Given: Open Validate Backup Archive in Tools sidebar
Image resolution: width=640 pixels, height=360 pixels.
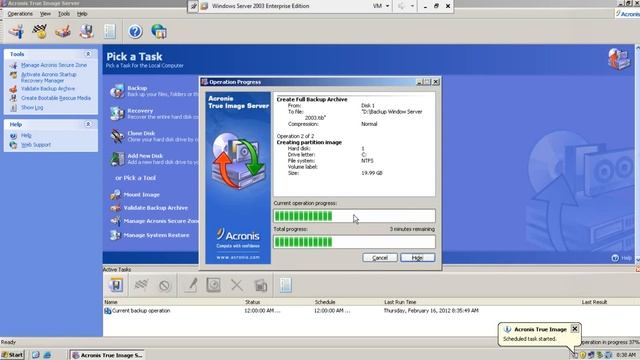Looking at the screenshot, I should tap(48, 89).
